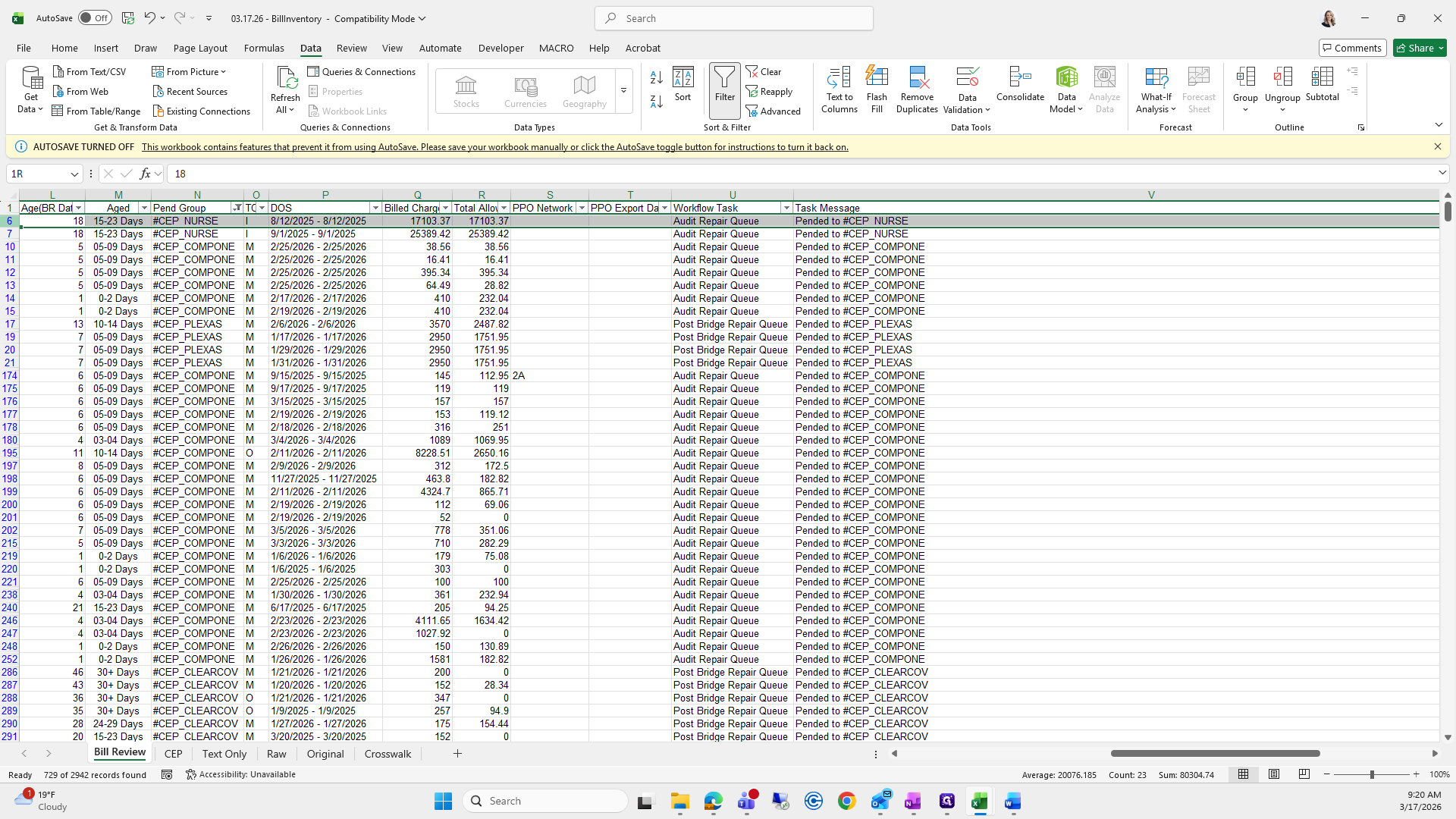The width and height of the screenshot is (1456, 819).
Task: Expand the Name Box dropdown
Action: pyautogui.click(x=74, y=174)
